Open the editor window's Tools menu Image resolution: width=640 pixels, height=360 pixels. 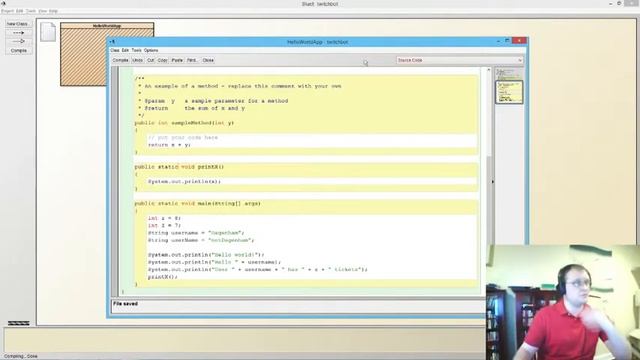tap(136, 50)
